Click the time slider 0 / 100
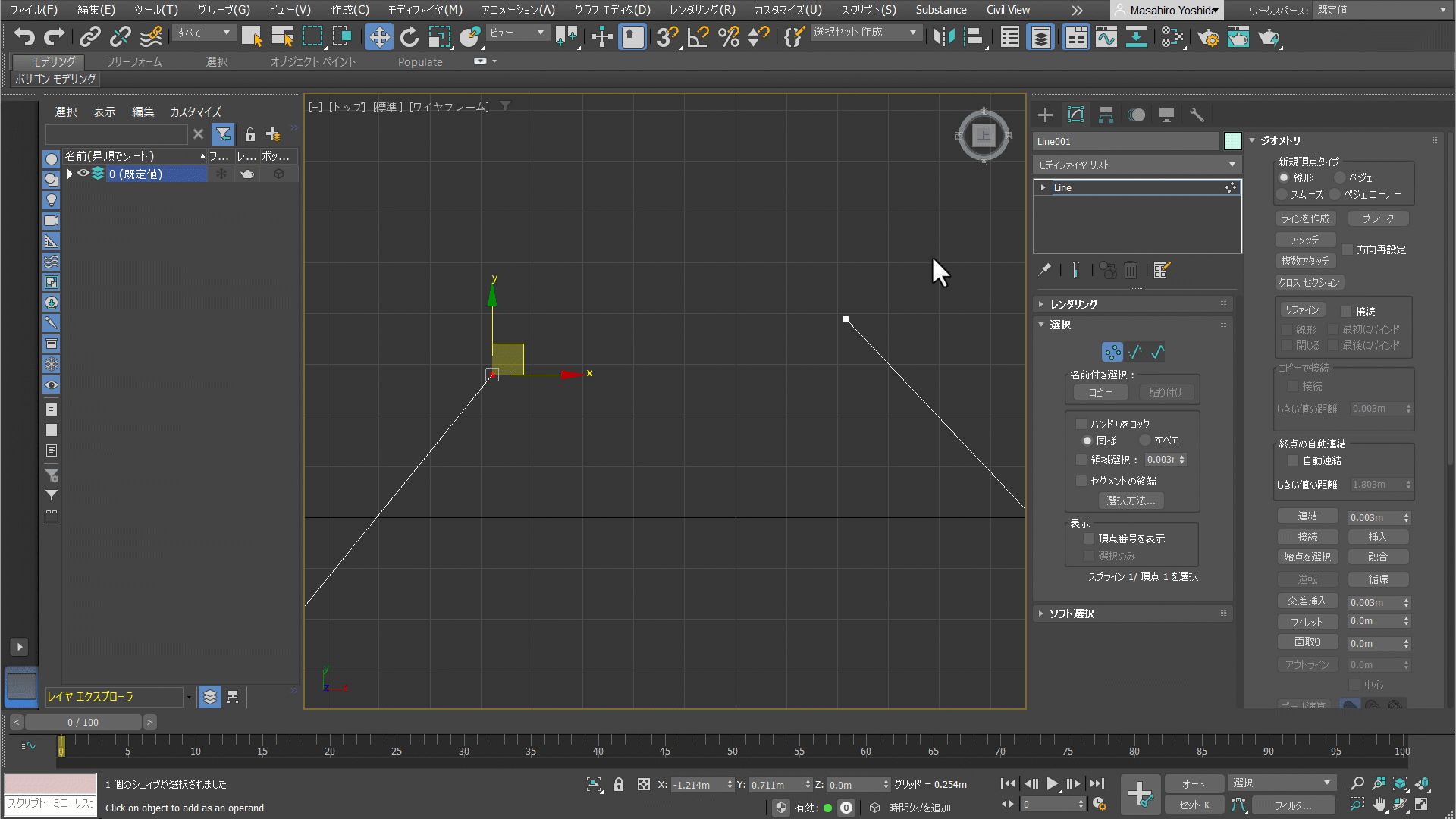Image resolution: width=1456 pixels, height=819 pixels. click(x=83, y=722)
